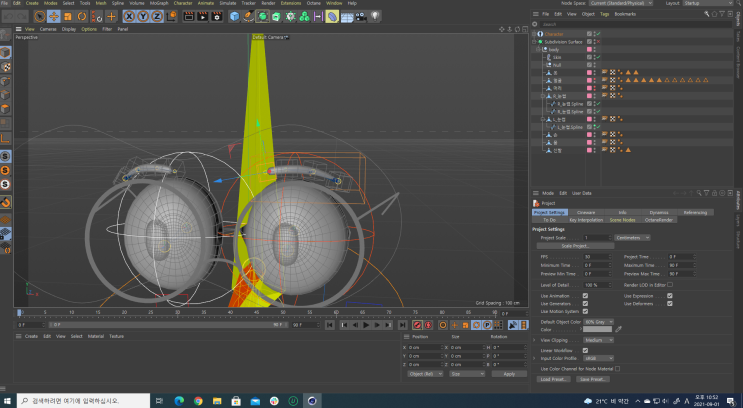
Task: Go to the start of animation
Action: click(330, 325)
